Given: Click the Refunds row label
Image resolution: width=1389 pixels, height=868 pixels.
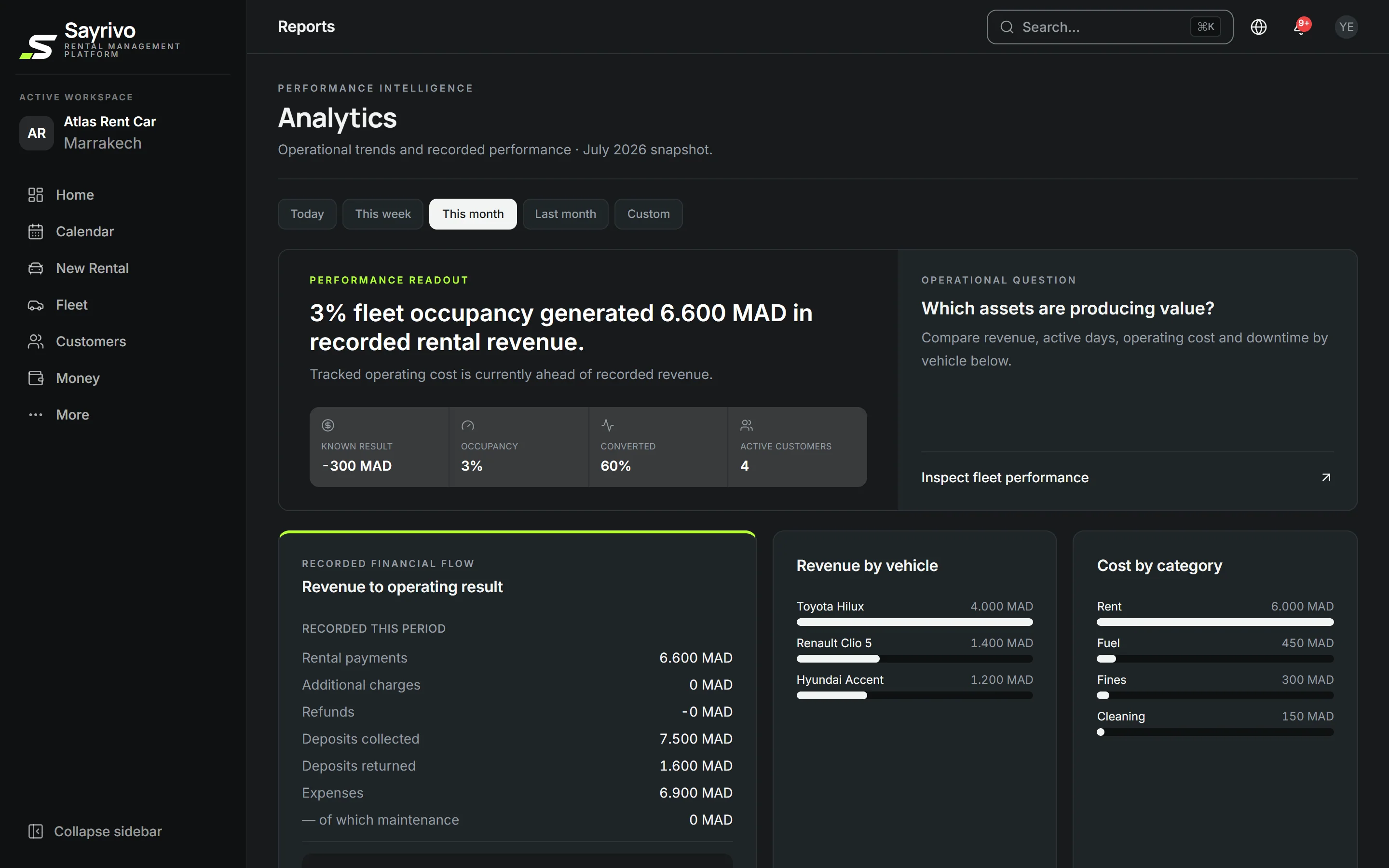Looking at the screenshot, I should (328, 712).
